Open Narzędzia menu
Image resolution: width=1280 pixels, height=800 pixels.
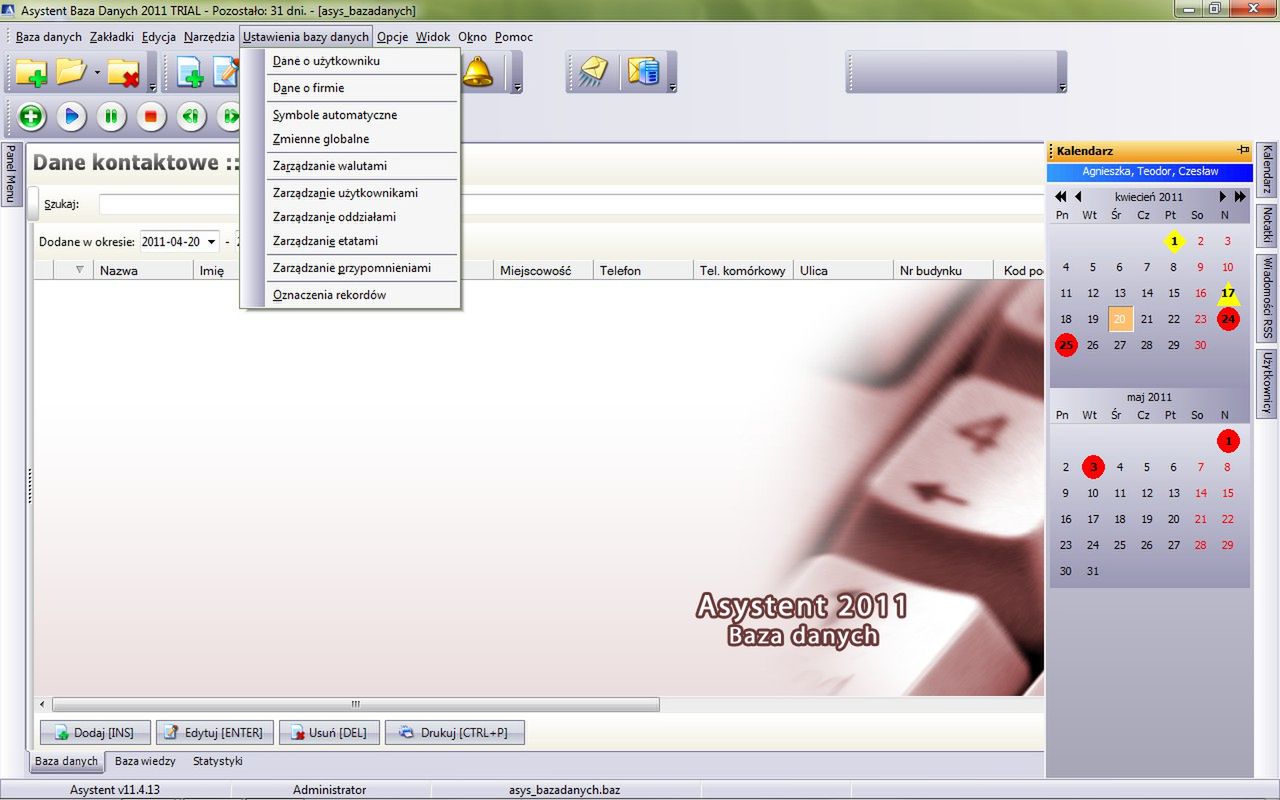(209, 37)
